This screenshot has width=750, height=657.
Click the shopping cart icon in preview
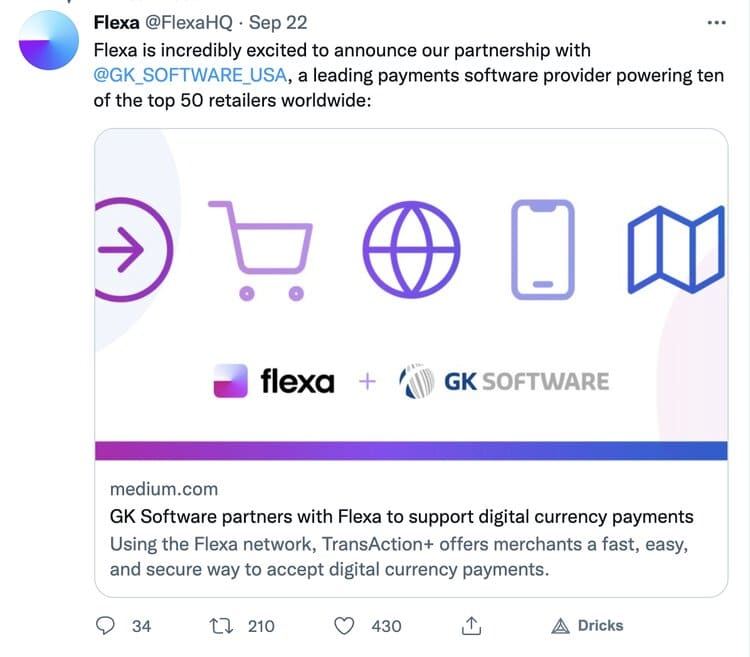260,248
